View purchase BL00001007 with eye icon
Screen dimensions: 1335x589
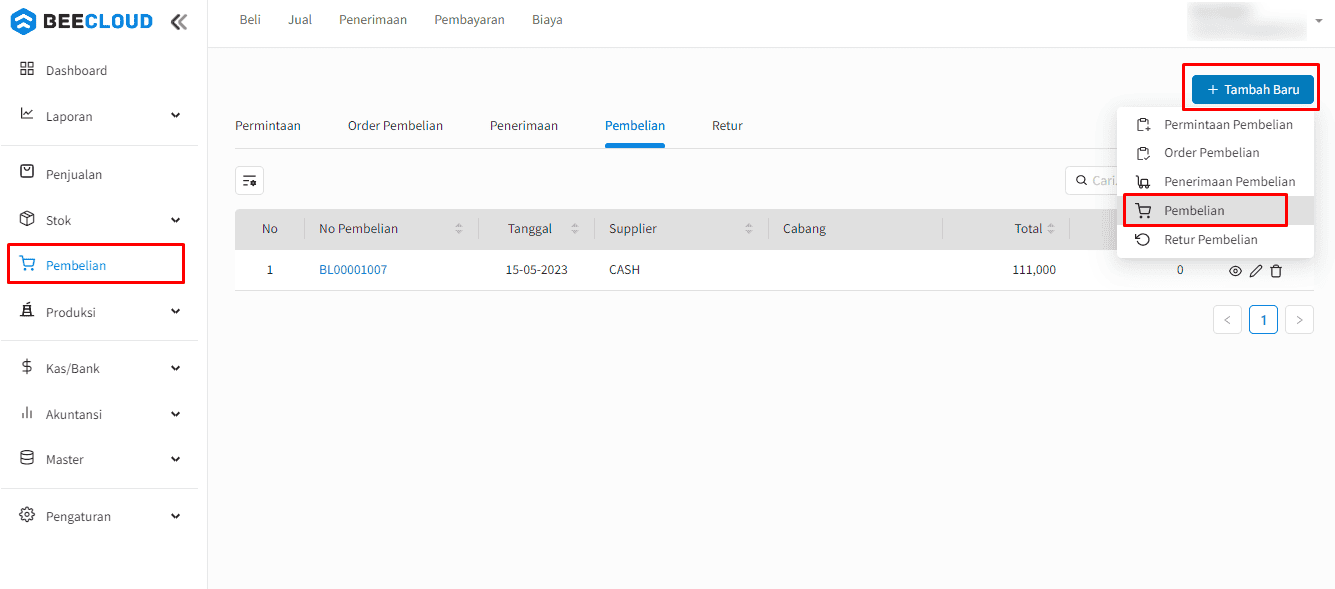point(1235,271)
